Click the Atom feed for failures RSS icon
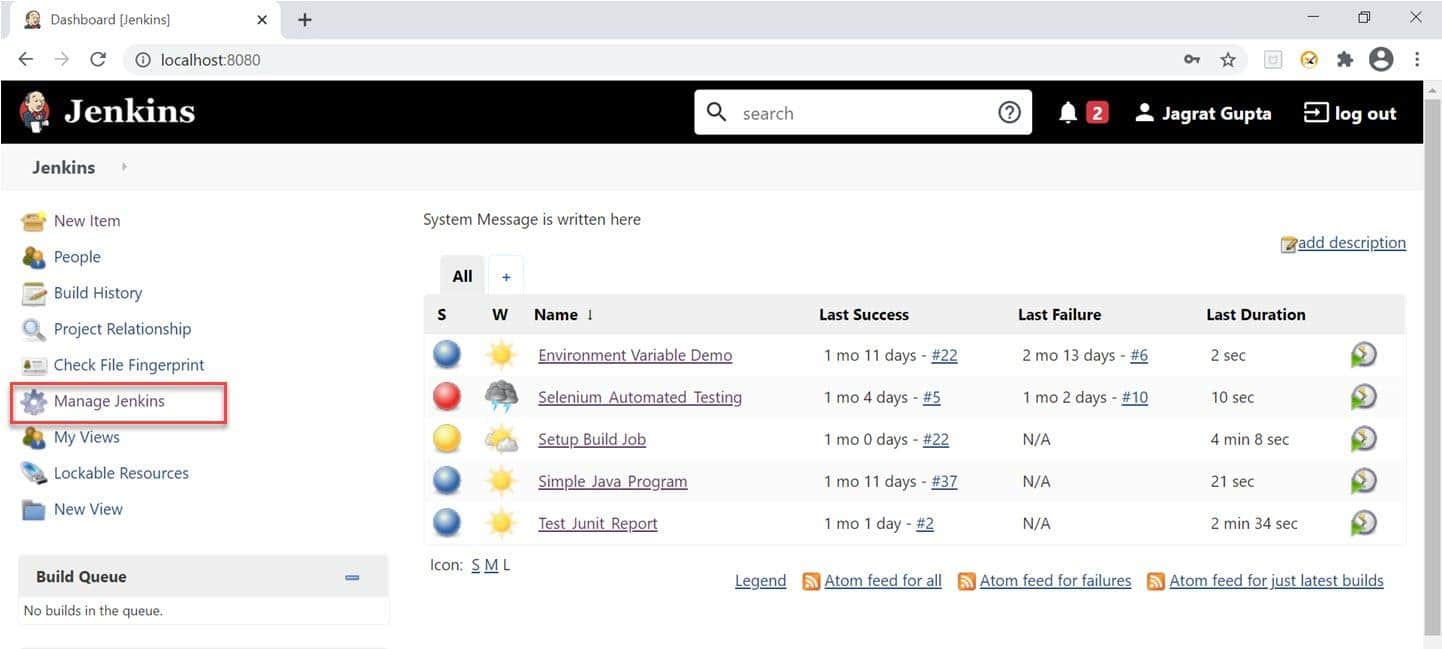Viewport: 1442px width, 649px height. [966, 580]
